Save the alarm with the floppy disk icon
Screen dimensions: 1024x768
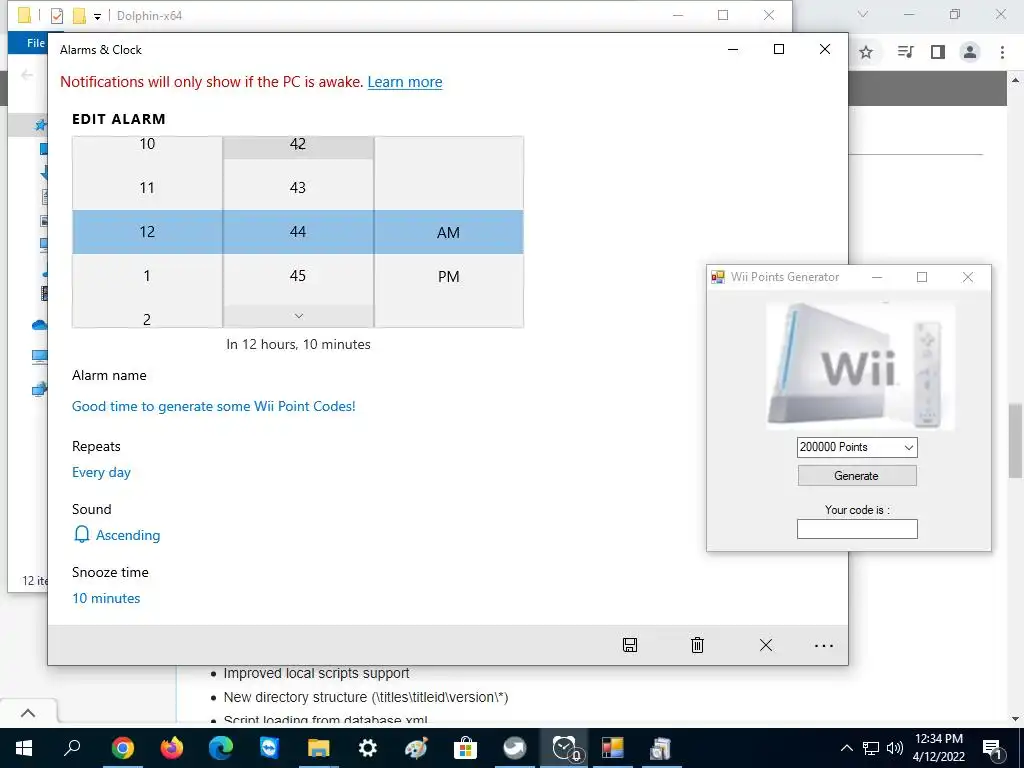point(630,645)
